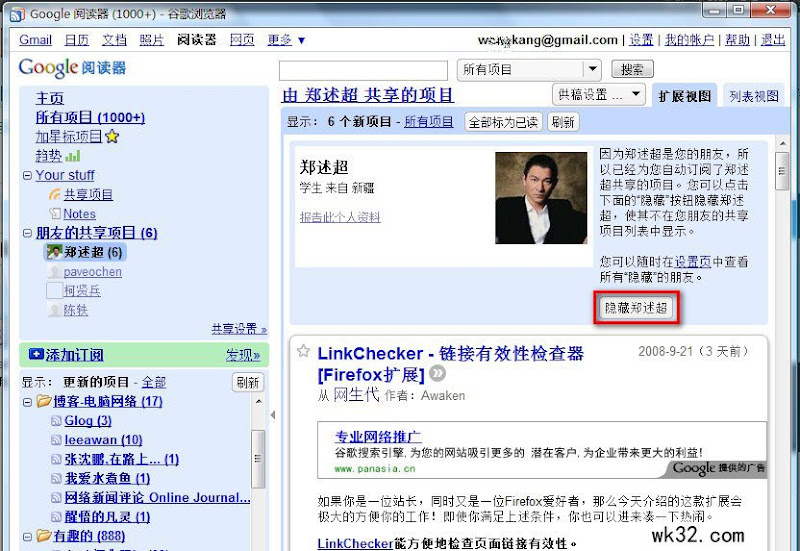Open 我的帐户 link
Screen dimensions: 800x551
coord(689,40)
